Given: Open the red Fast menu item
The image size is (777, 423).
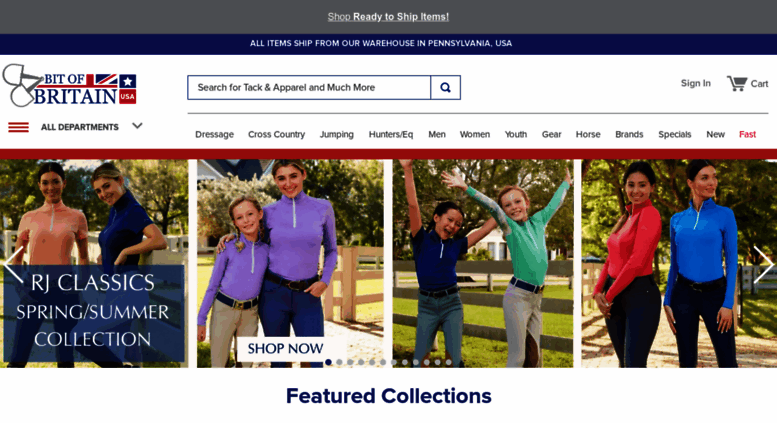Looking at the screenshot, I should tap(747, 134).
